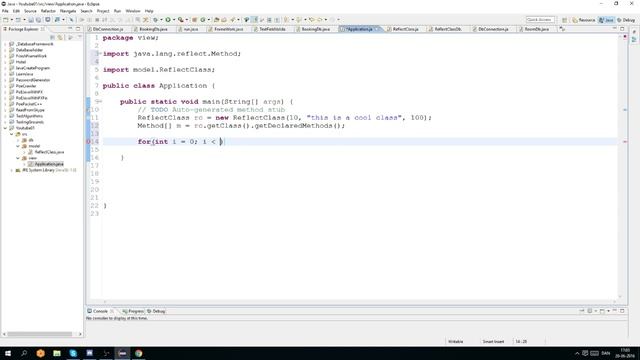
Task: Open the Source menu
Action: (30, 11)
